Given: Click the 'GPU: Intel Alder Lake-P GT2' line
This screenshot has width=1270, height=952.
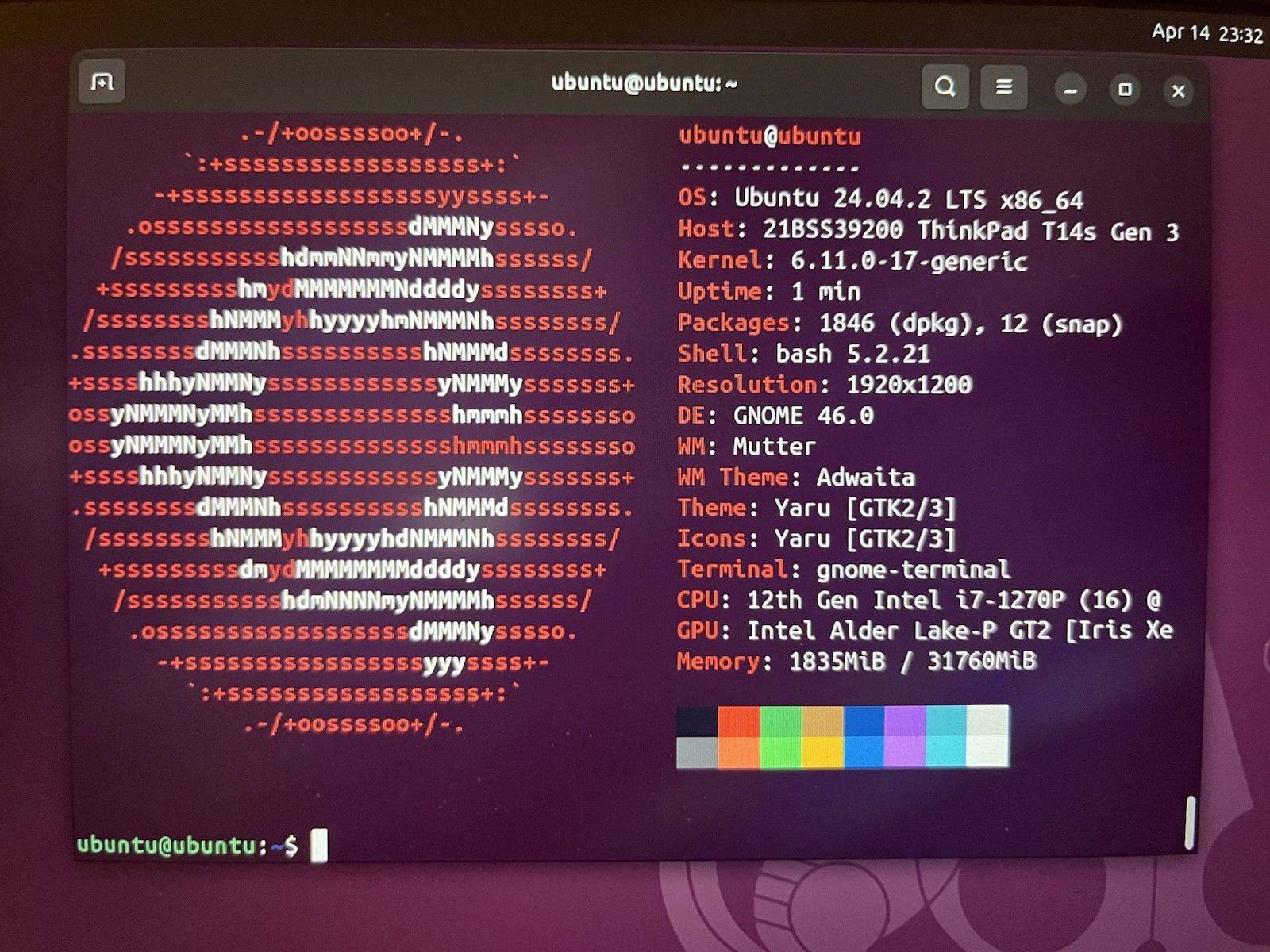Looking at the screenshot, I should pos(926,631).
